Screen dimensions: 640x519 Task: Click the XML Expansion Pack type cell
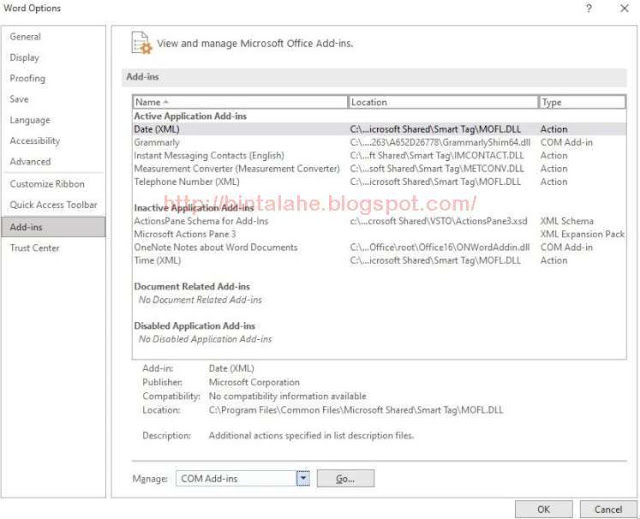(x=582, y=234)
